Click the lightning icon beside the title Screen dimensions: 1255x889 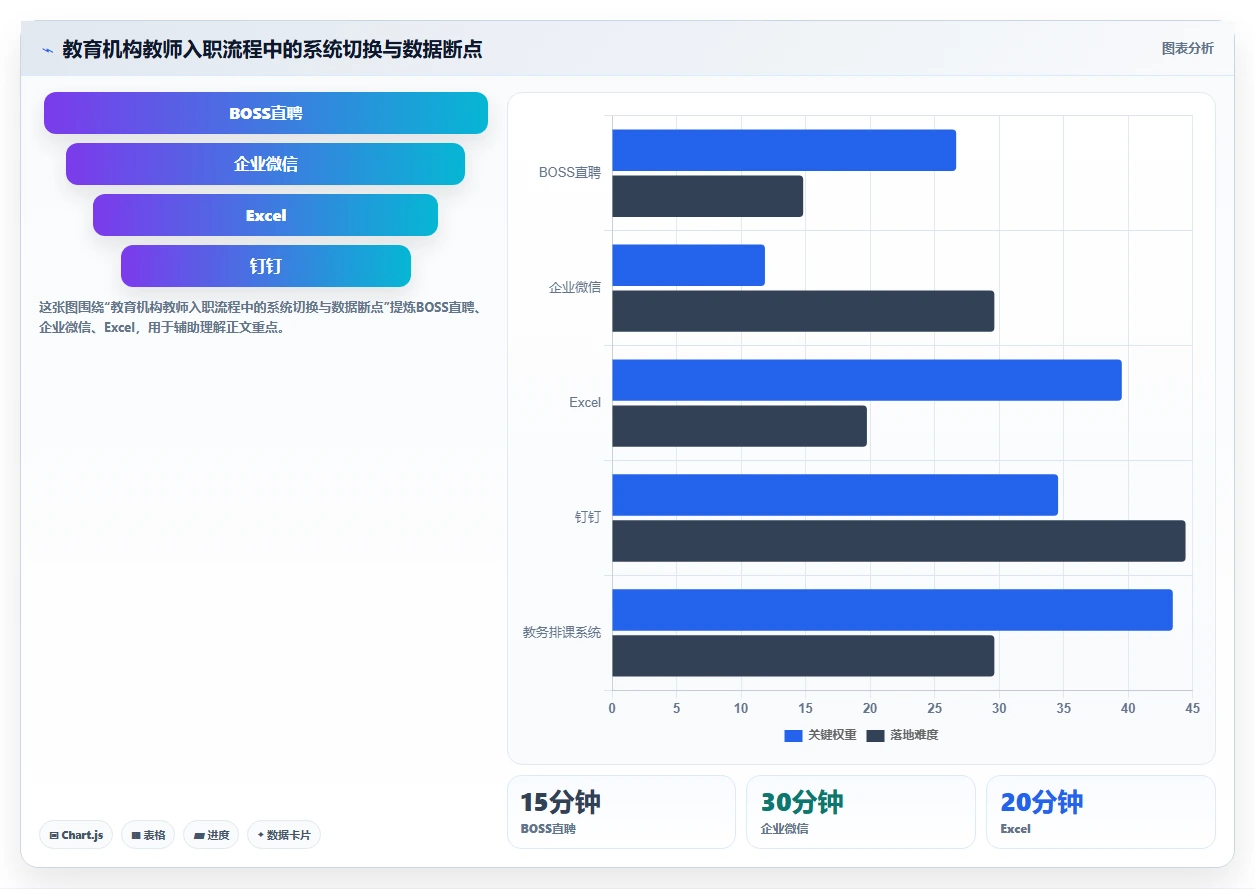[x=47, y=50]
